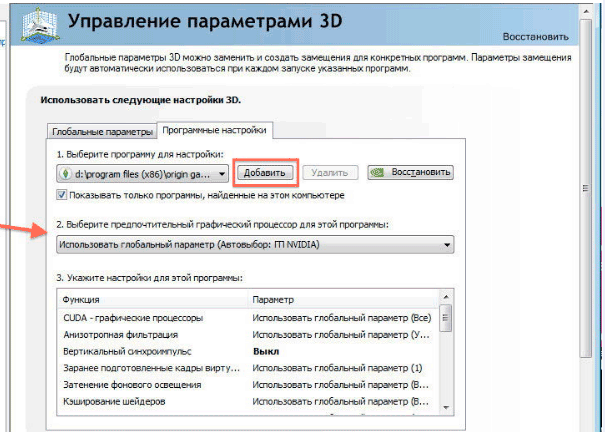605x432 pixels.
Task: Click the Удалить button
Action: tap(330, 173)
